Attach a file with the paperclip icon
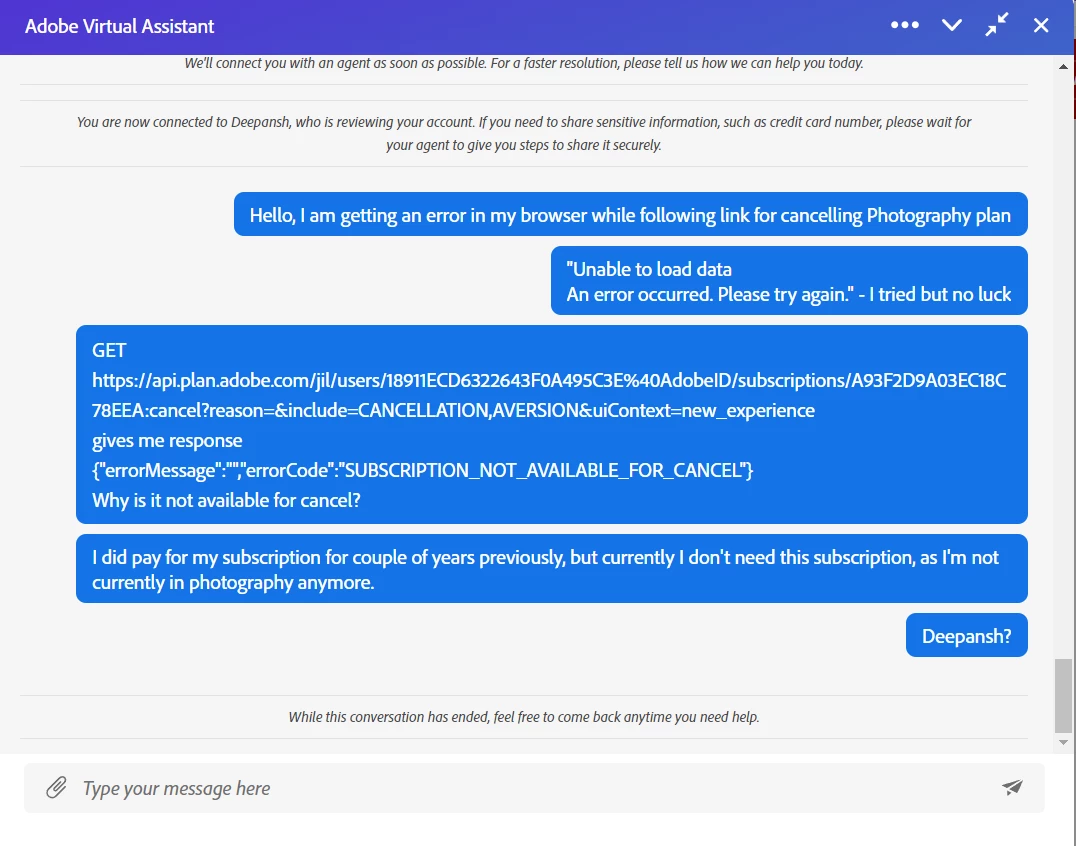Viewport: 1076px width, 846px height. tap(56, 788)
